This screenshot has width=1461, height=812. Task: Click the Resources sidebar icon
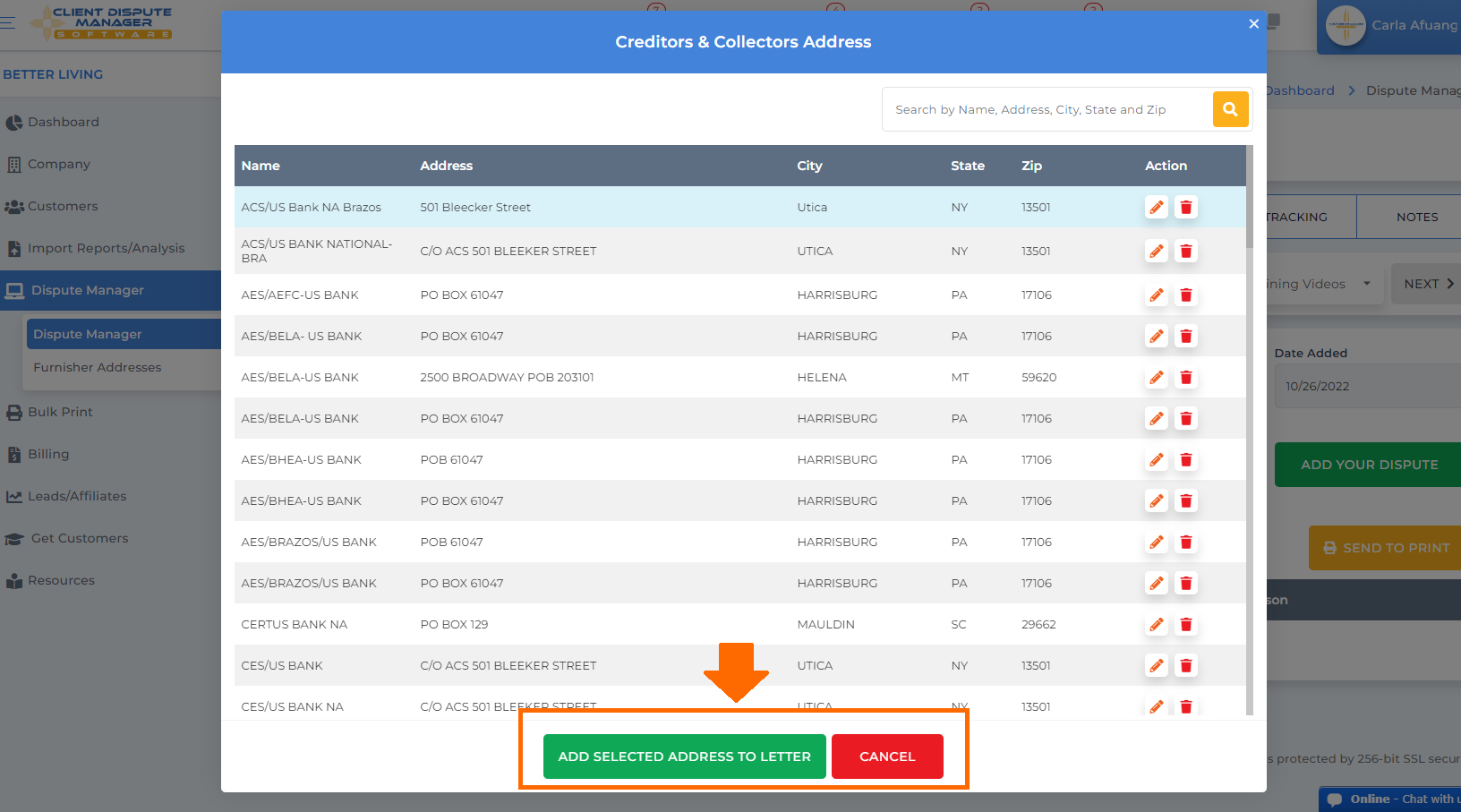14,581
